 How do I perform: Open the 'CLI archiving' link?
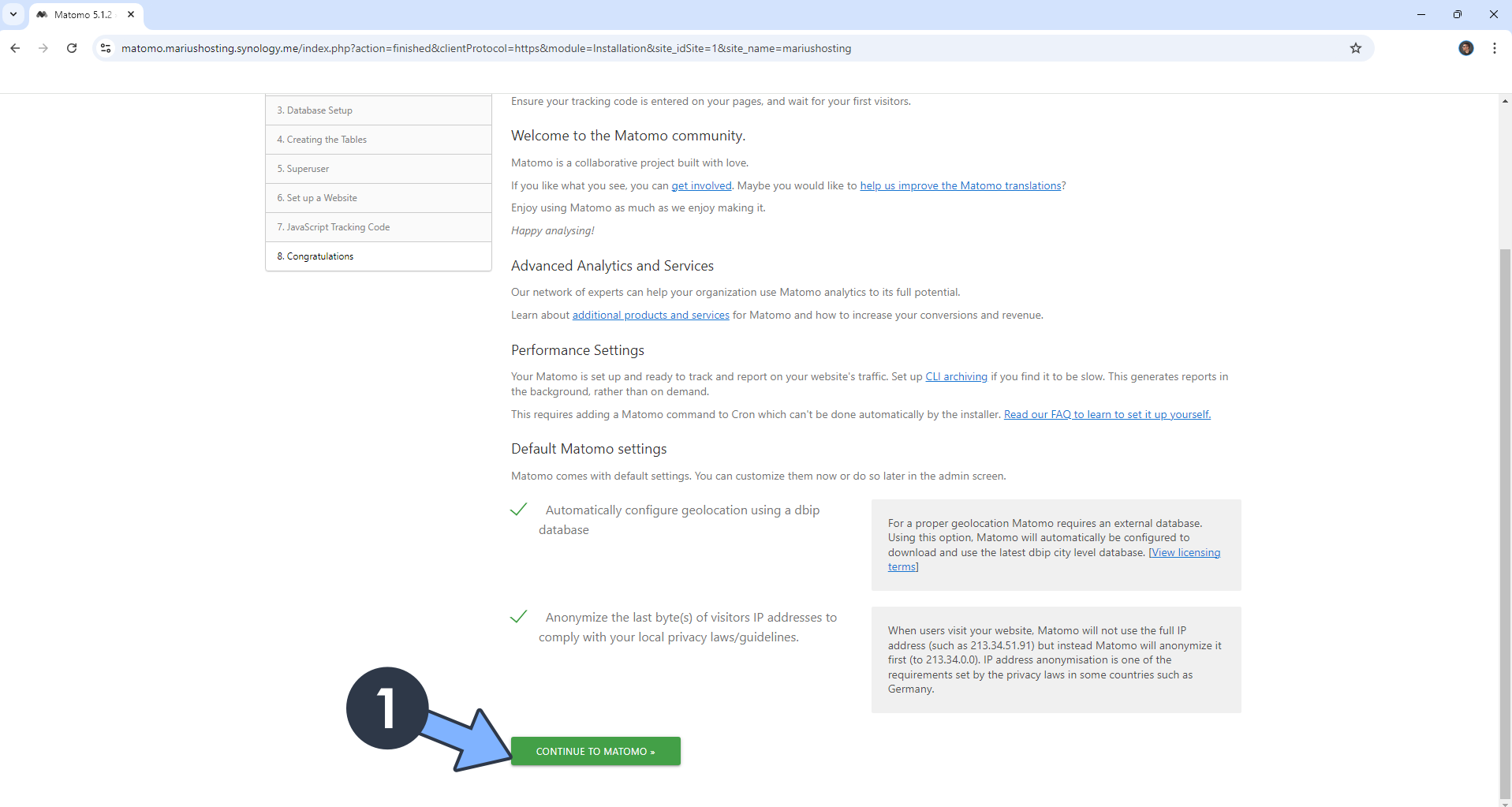pos(956,376)
